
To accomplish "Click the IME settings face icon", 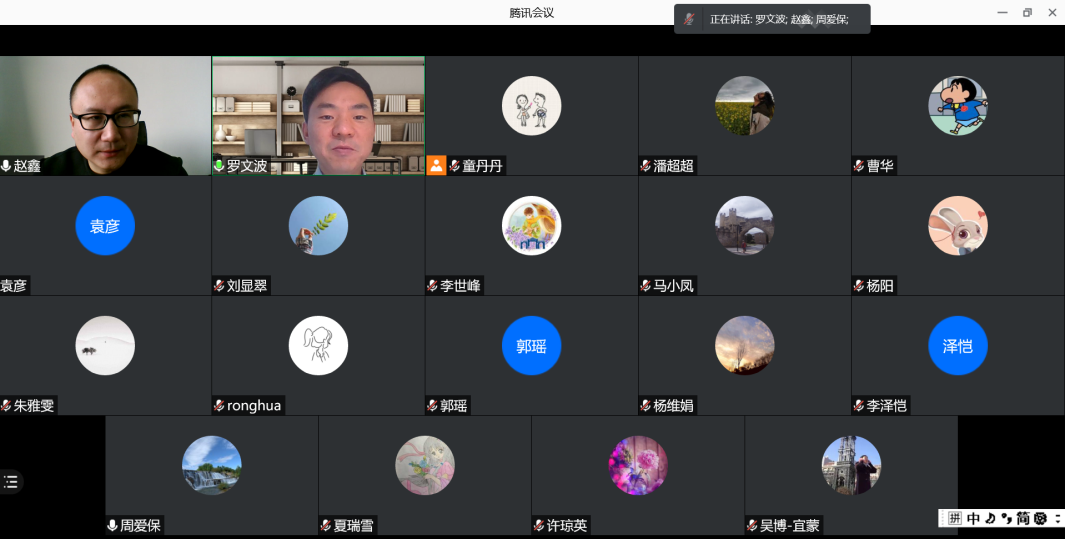I will [x=1040, y=518].
